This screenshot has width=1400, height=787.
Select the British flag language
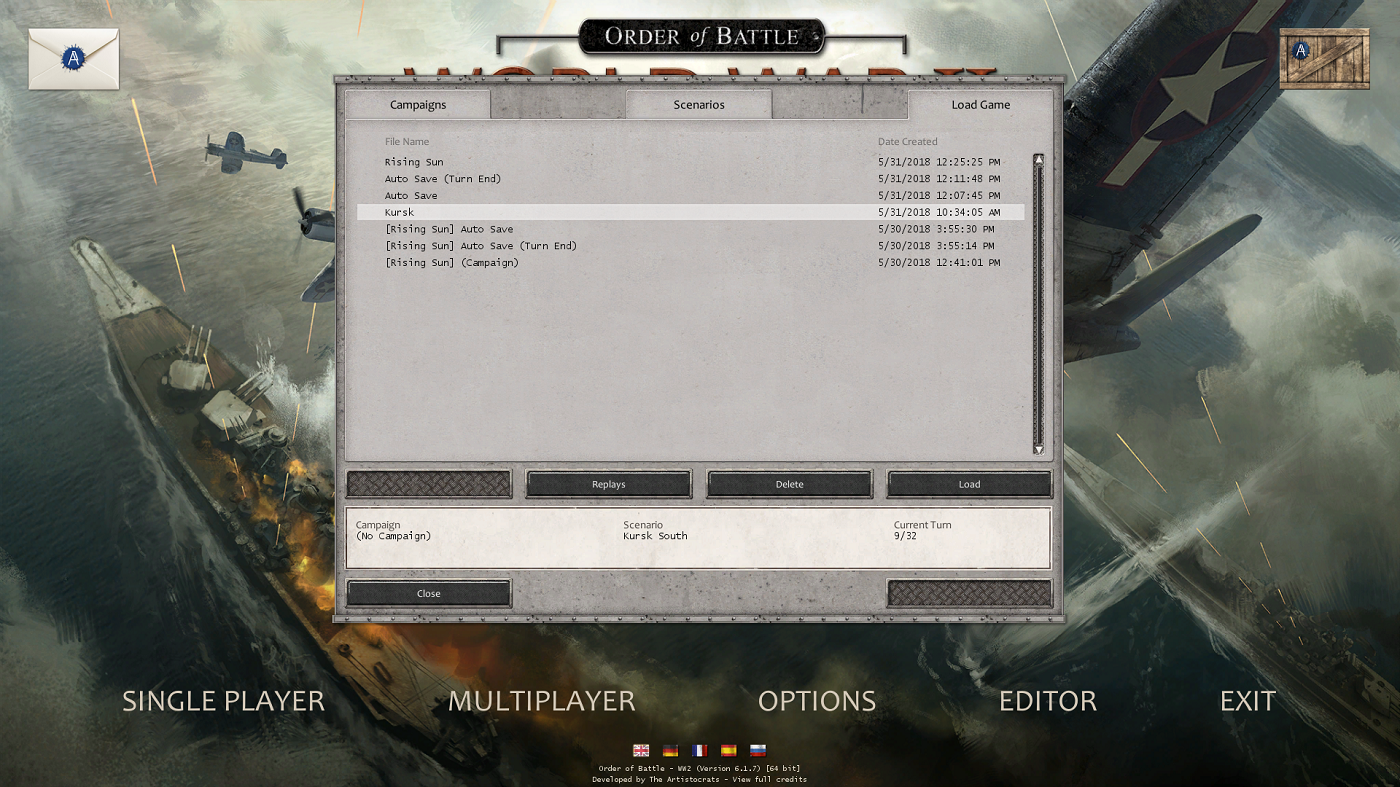point(641,751)
